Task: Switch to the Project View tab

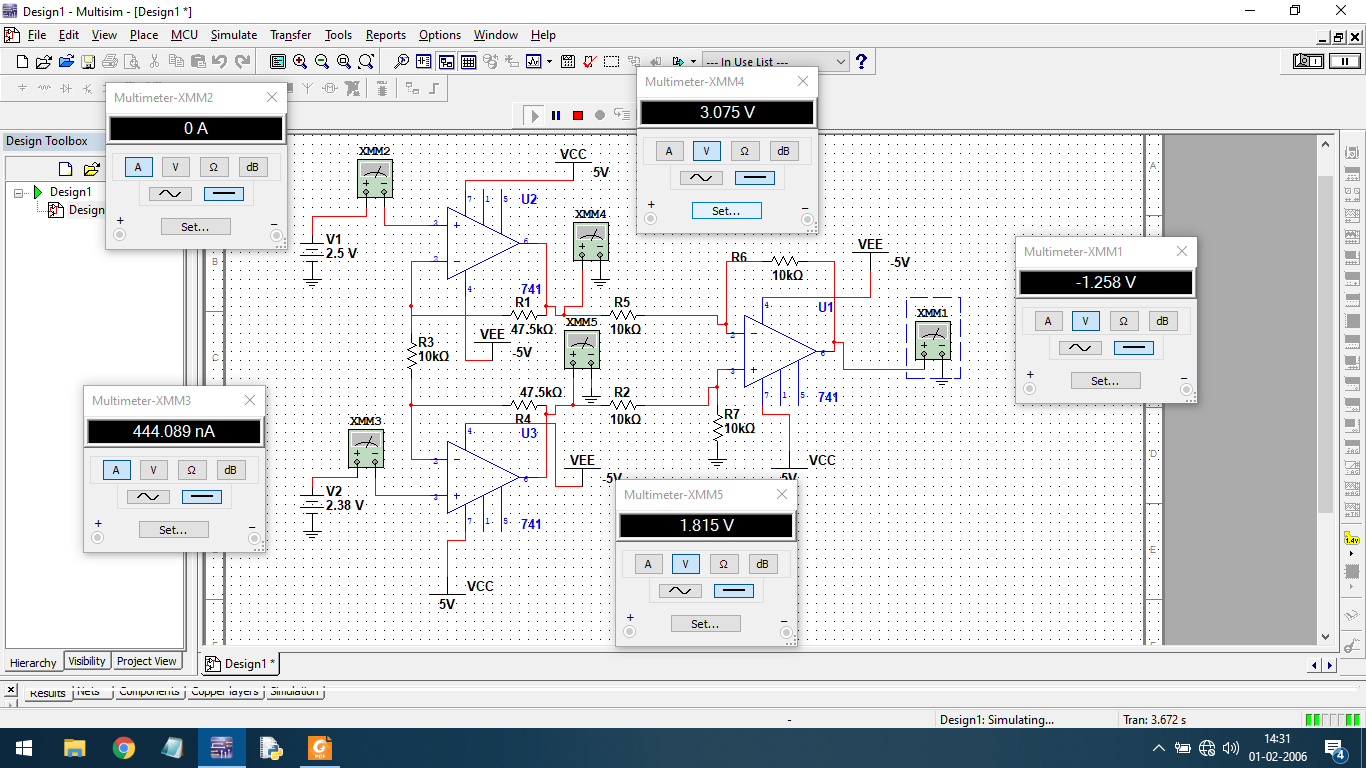Action: (146, 661)
